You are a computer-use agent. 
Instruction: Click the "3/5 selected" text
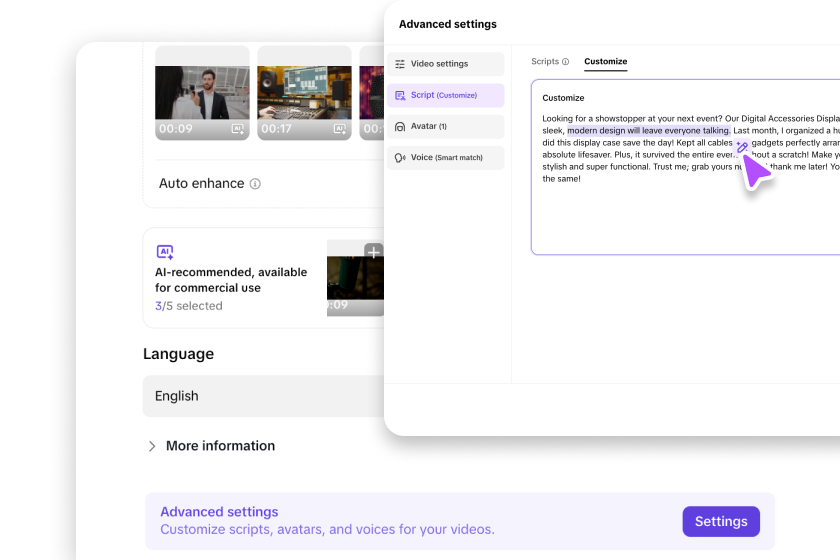[189, 306]
